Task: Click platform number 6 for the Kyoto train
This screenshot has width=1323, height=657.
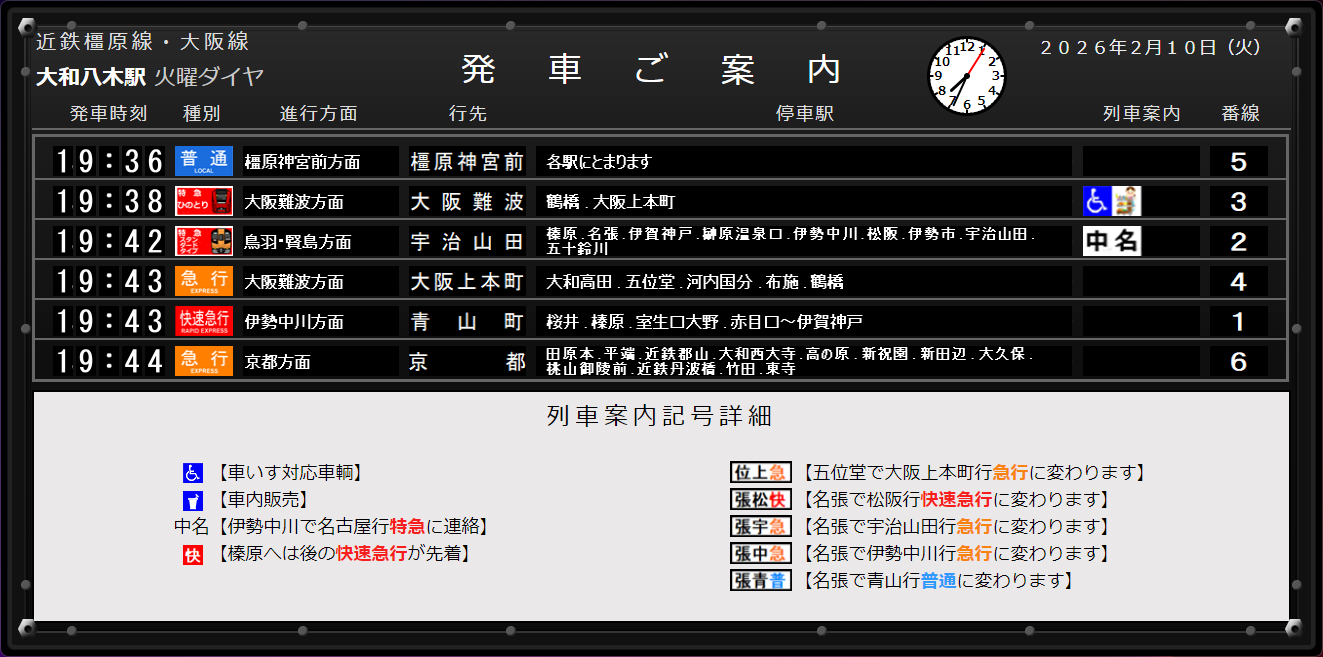Action: tap(1238, 361)
